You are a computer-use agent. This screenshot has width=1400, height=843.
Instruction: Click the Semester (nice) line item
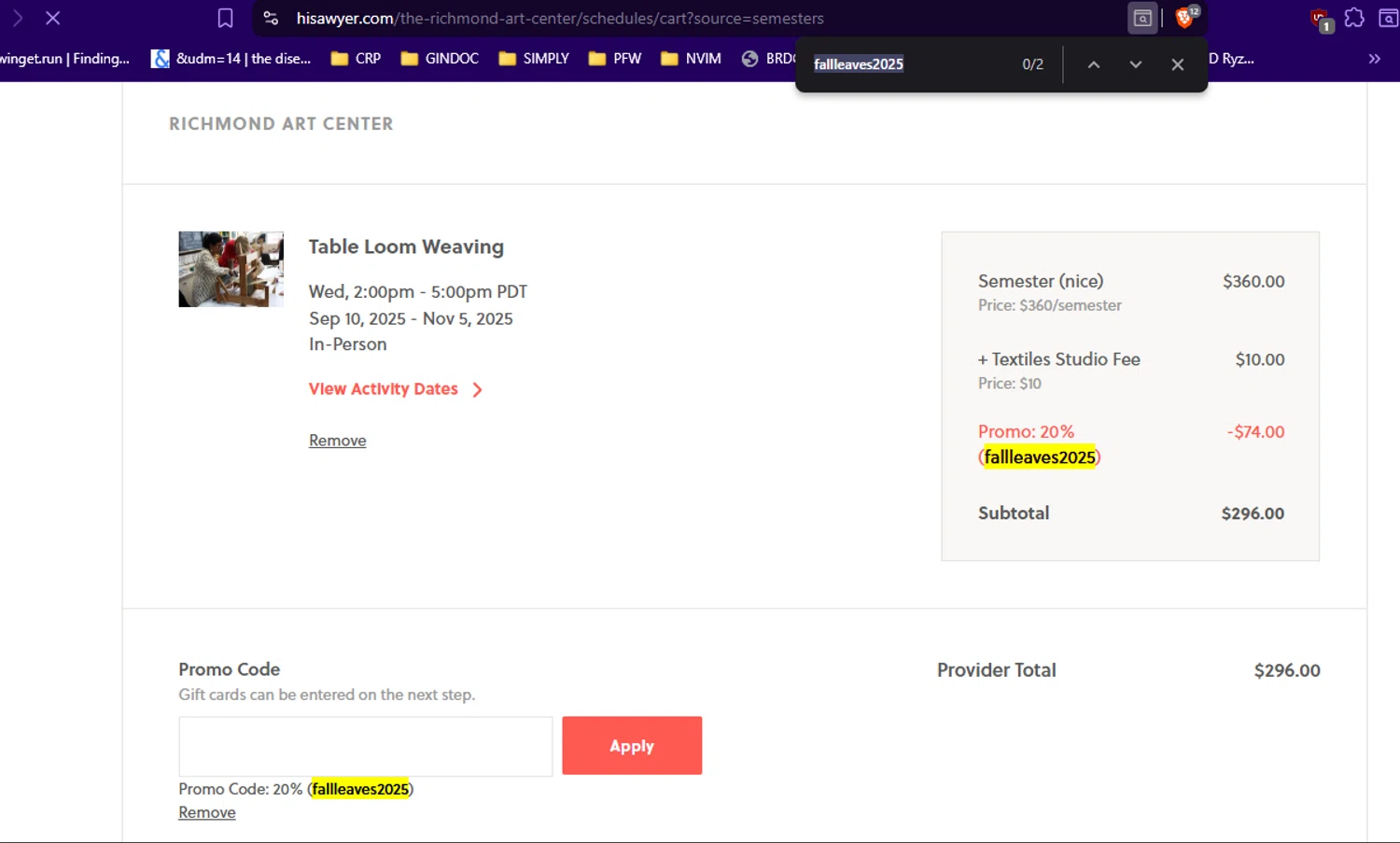click(1041, 281)
